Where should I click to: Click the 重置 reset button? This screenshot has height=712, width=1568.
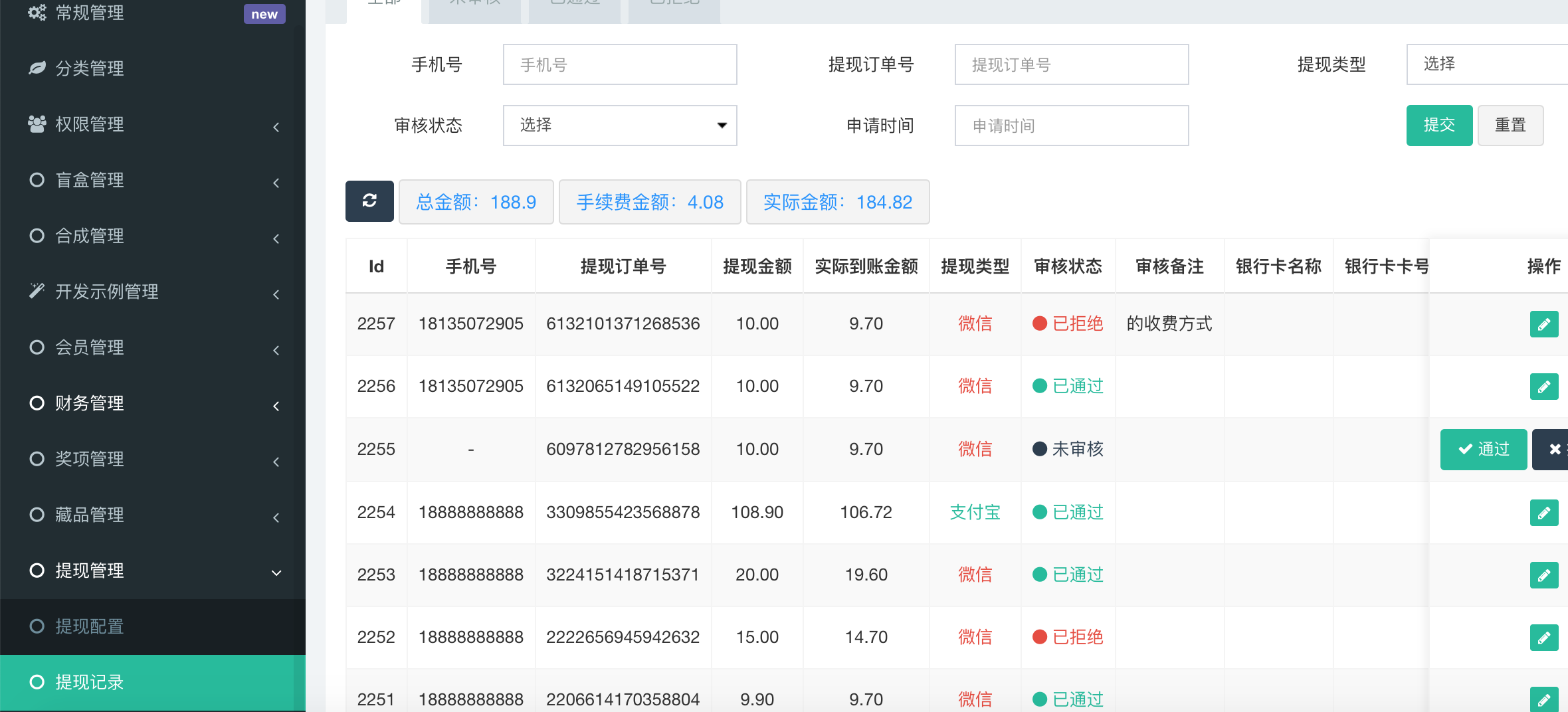1510,126
